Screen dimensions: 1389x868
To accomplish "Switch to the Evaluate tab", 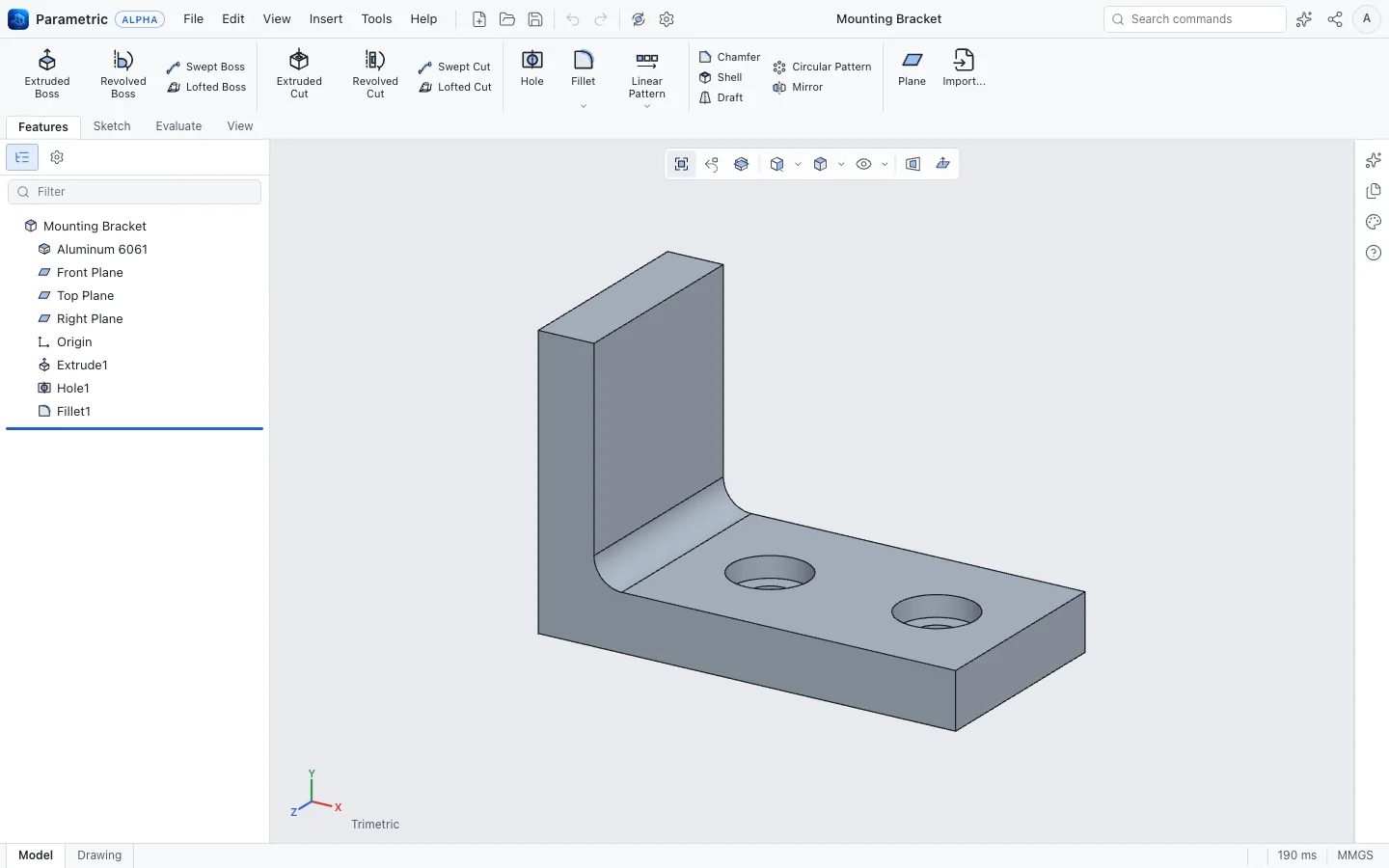I will [x=178, y=126].
